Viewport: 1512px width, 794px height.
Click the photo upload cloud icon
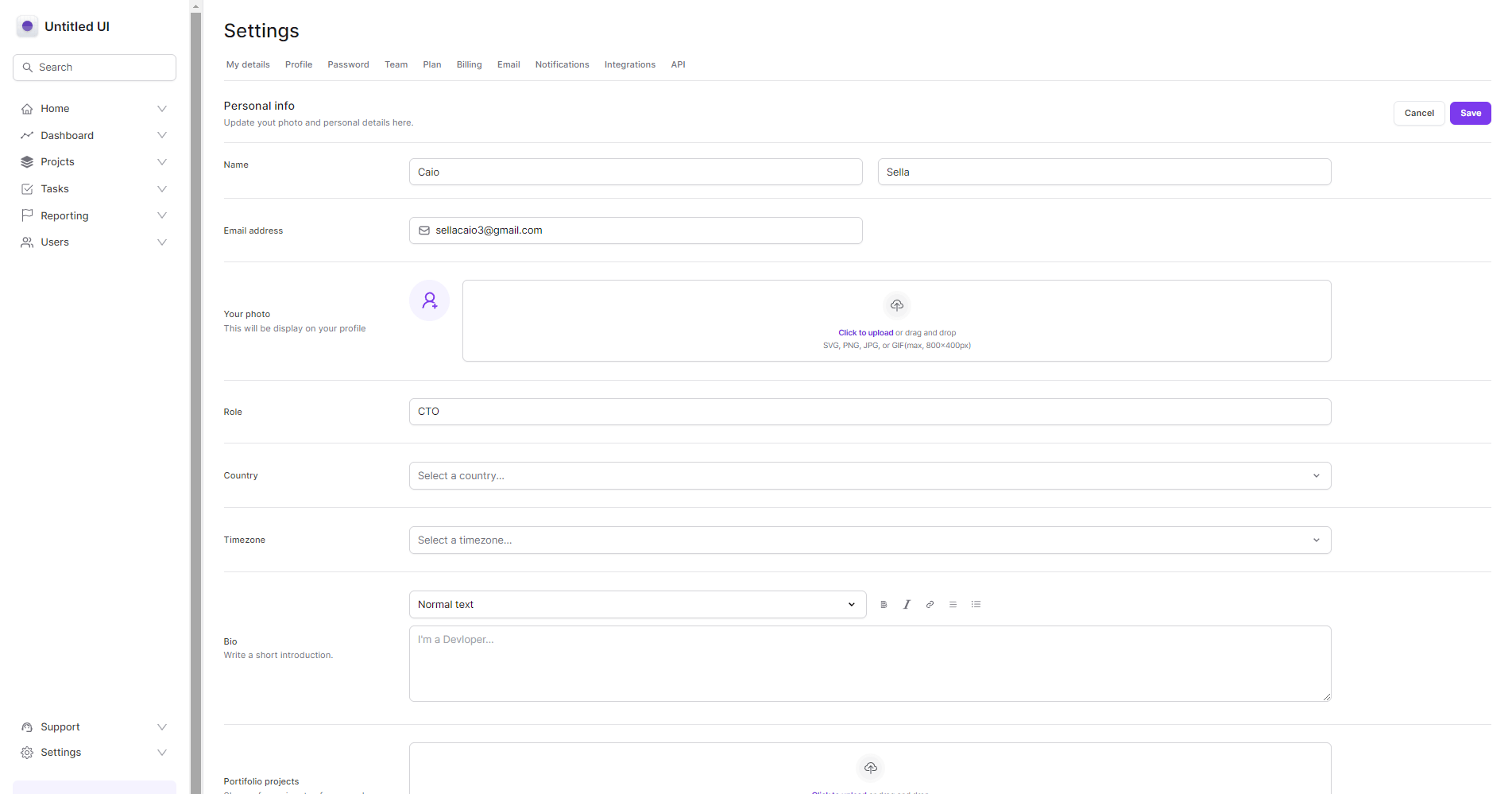[896, 305]
